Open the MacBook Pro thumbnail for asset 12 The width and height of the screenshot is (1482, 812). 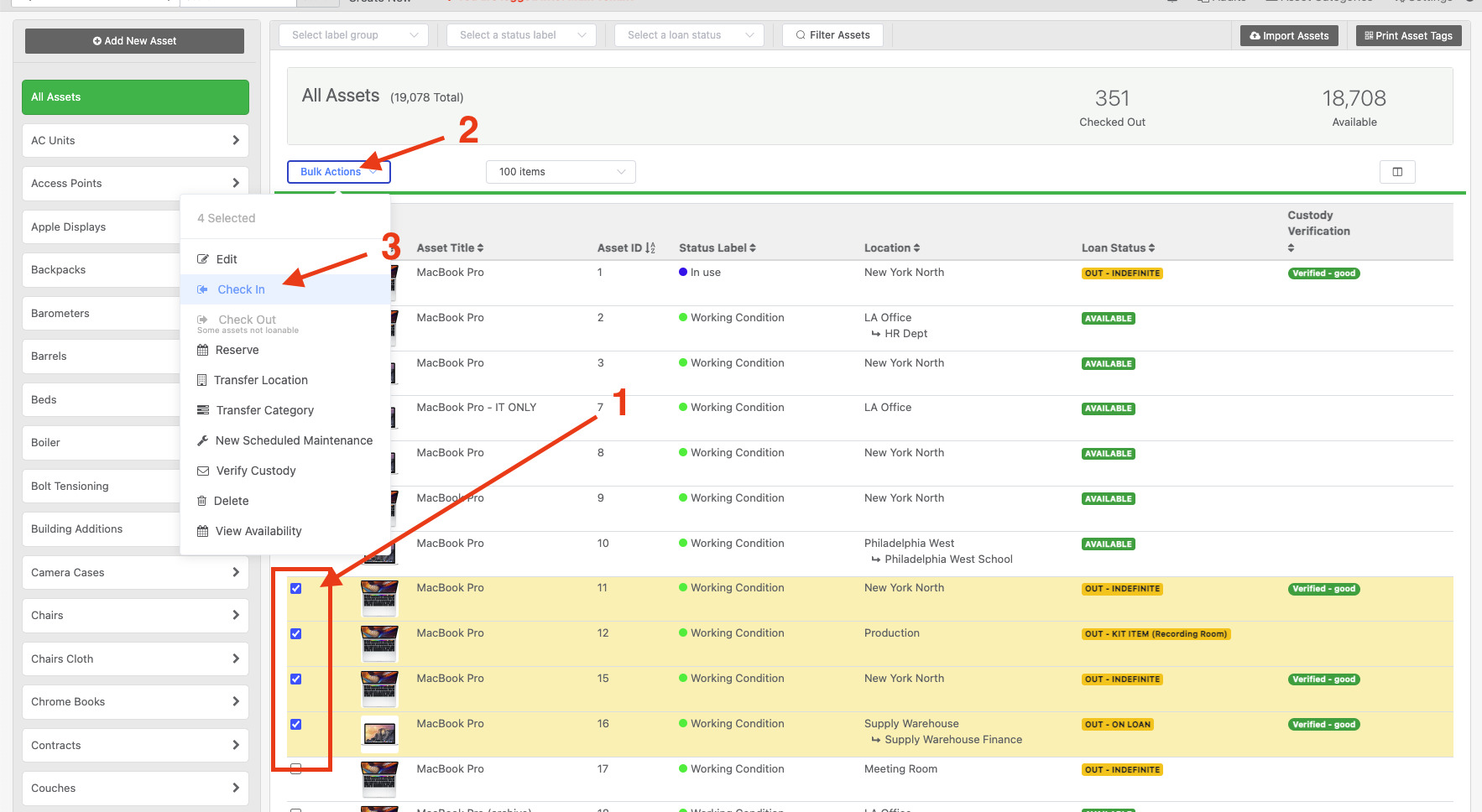coord(379,643)
